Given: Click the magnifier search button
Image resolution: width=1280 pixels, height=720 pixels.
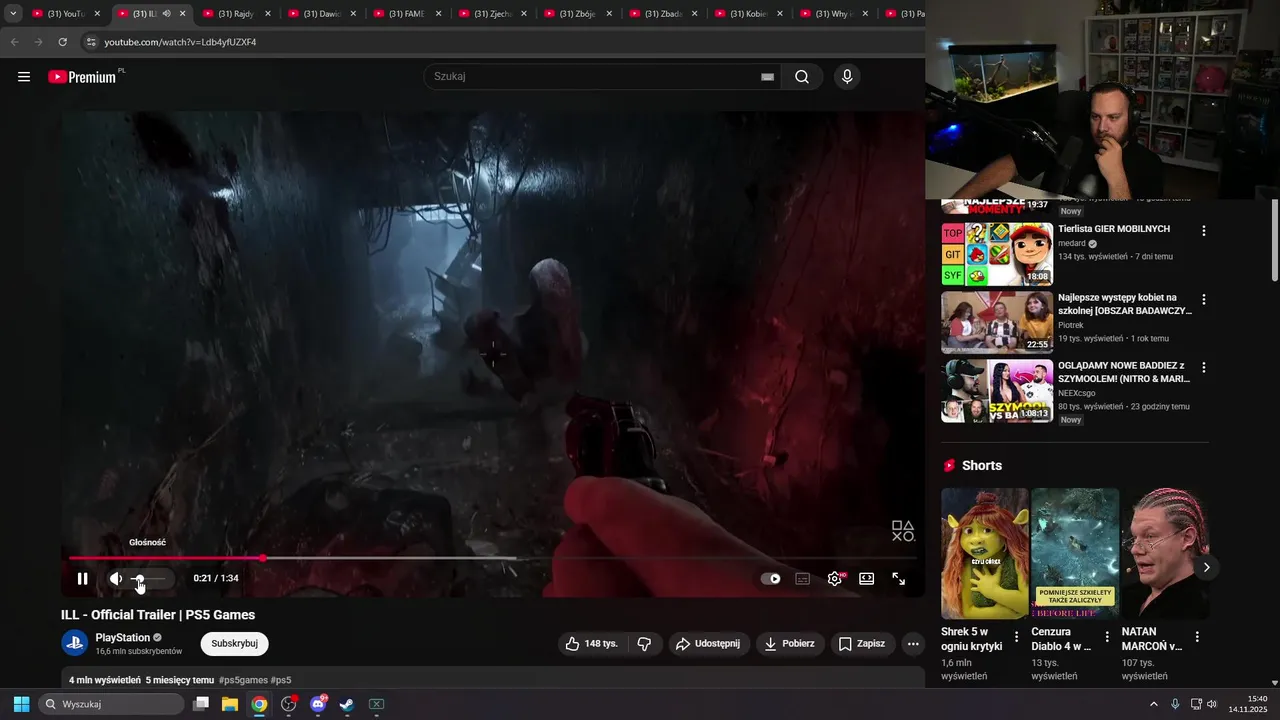Looking at the screenshot, I should [802, 77].
